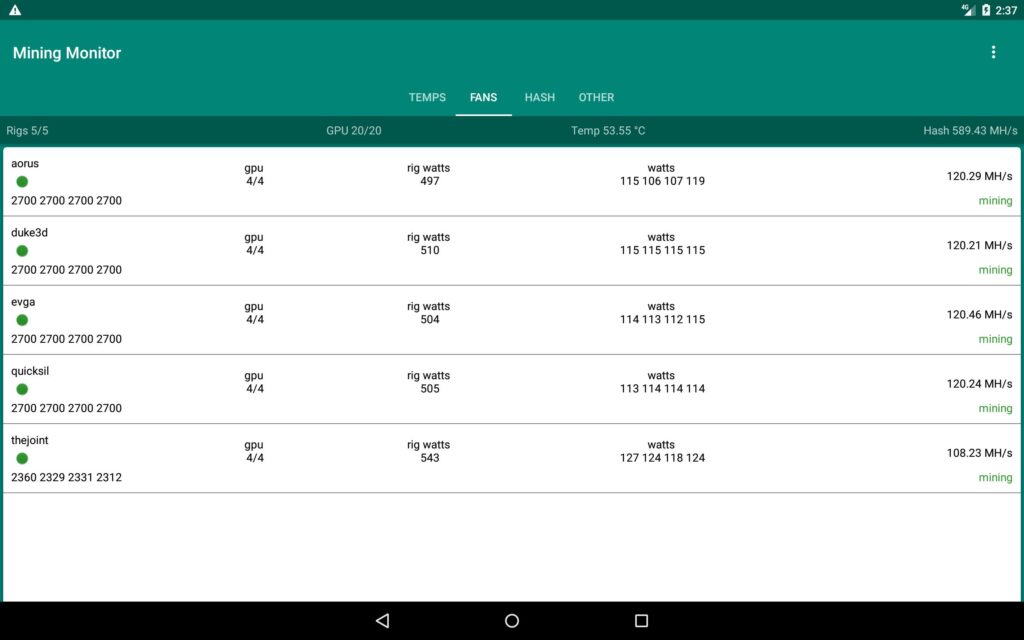Screen dimensions: 1024x640
Task: Tap the green status dot for thejoint
Action: coord(22,458)
